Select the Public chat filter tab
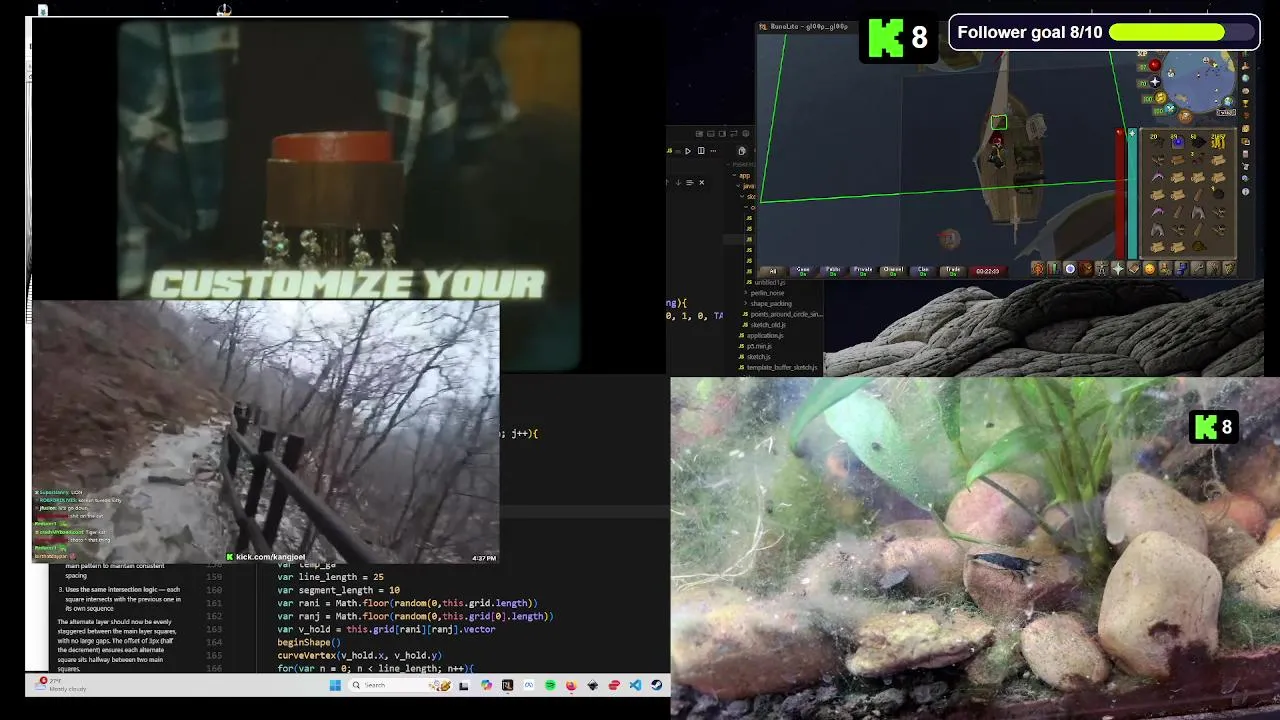Screen dimensions: 1280x720 click(833, 270)
